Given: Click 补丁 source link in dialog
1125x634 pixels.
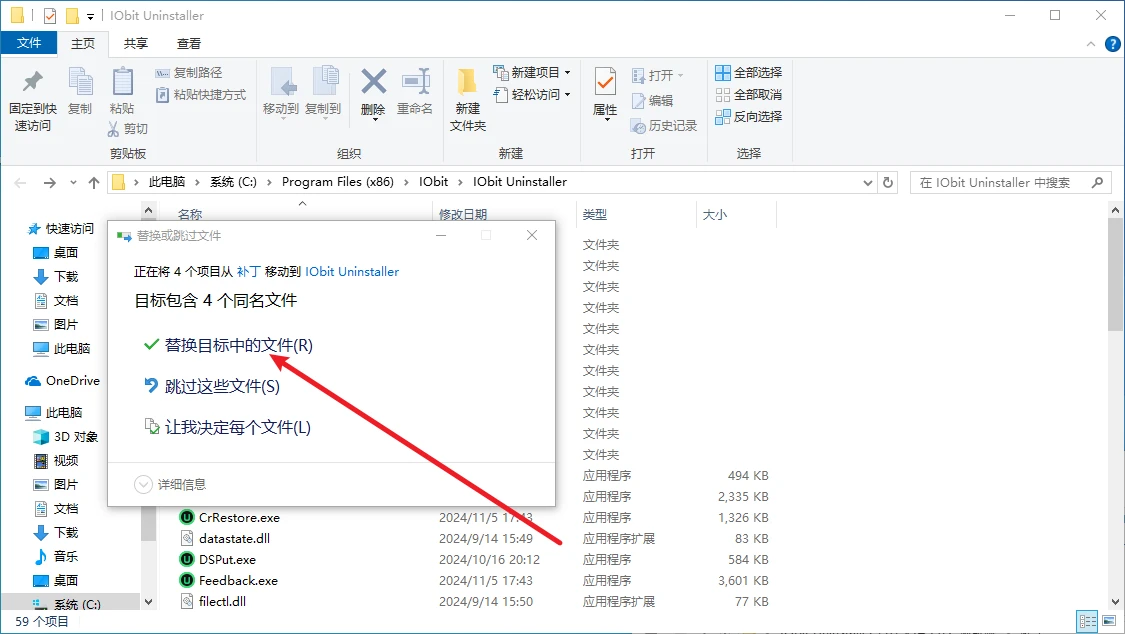Looking at the screenshot, I should click(x=248, y=272).
